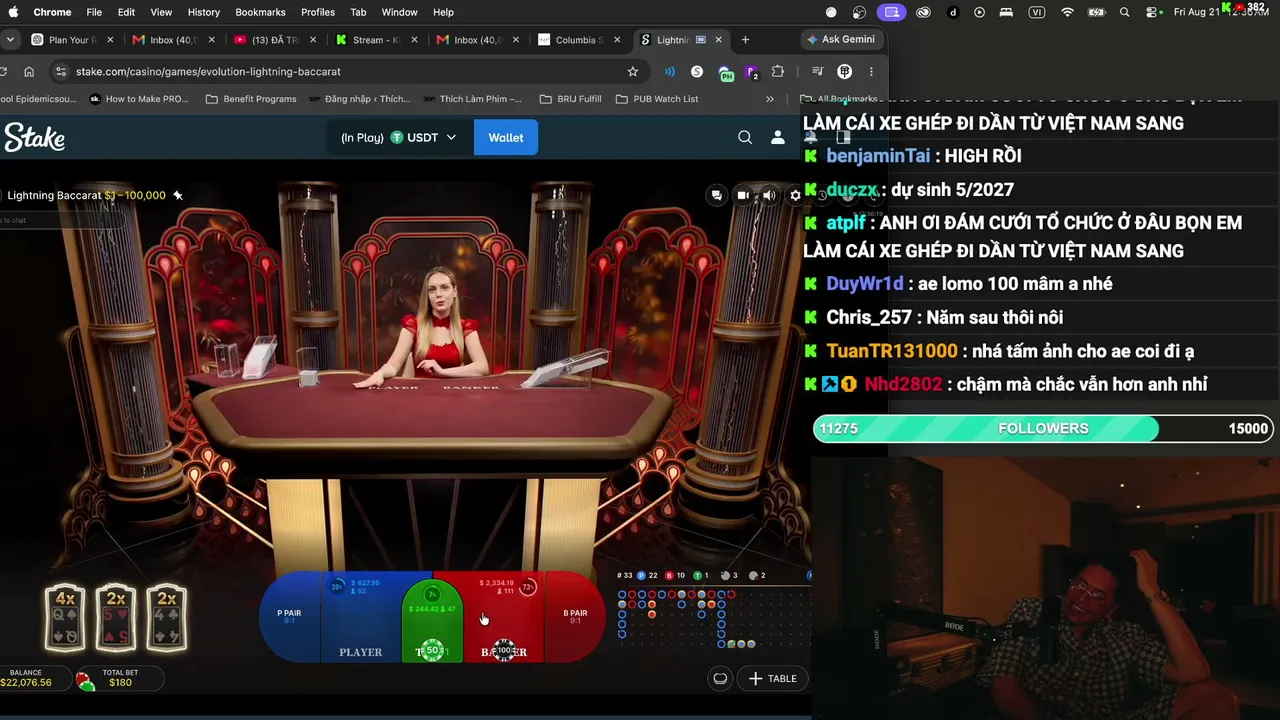Click the round icon beside + TABLE

point(720,679)
